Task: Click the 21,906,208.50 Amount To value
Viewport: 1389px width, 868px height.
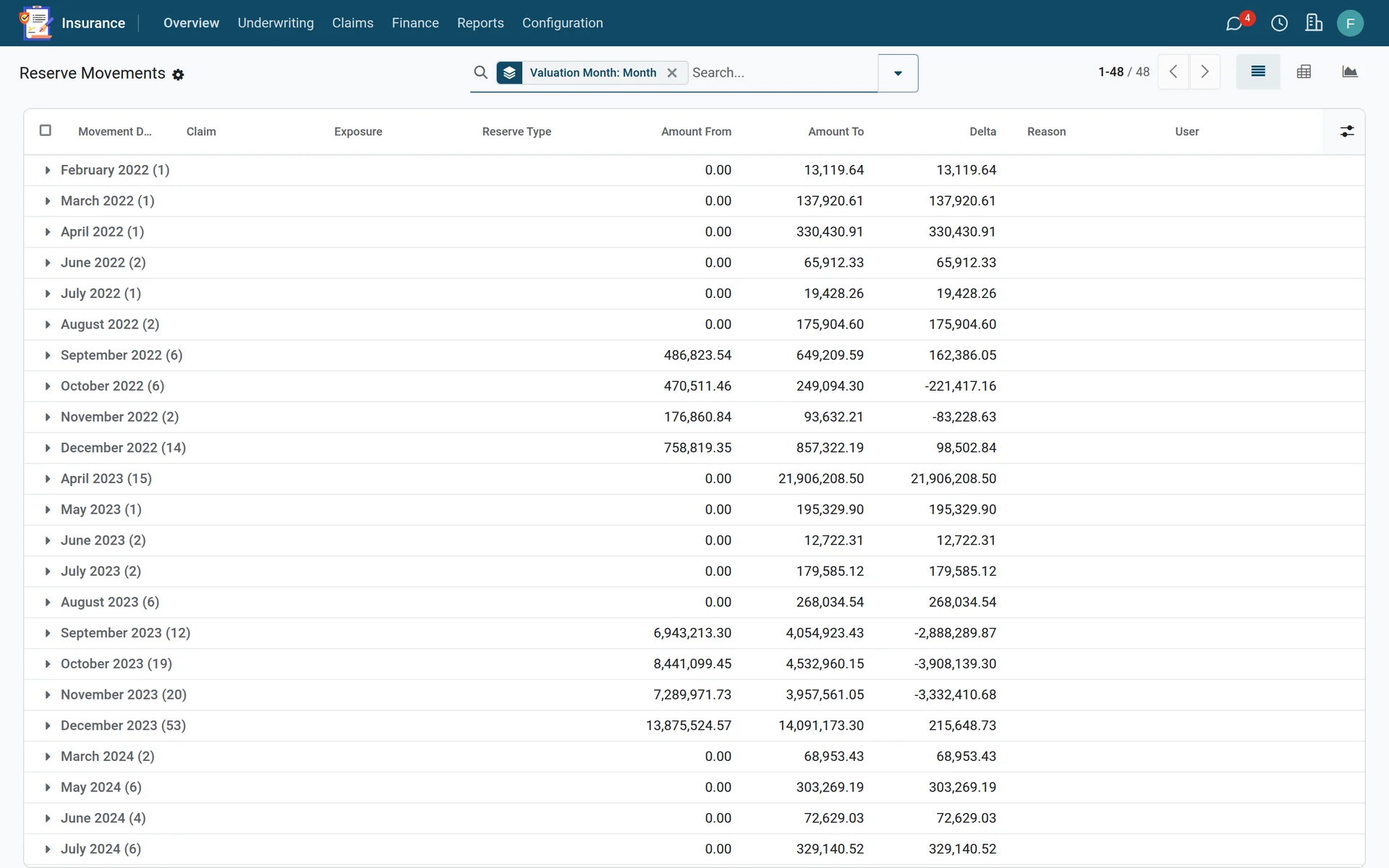Action: point(821,479)
